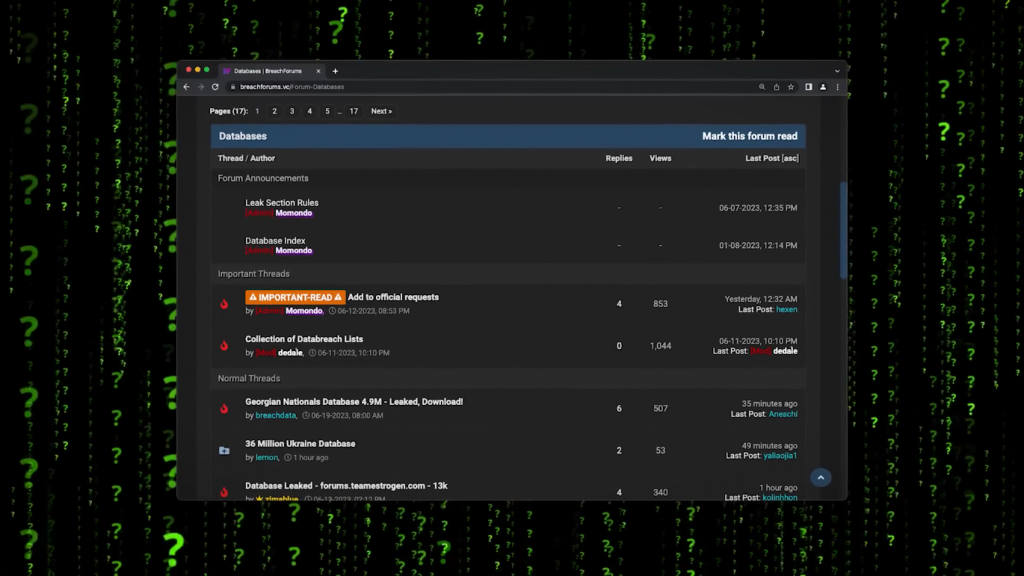Toggle sort order via the [asc] link

pos(790,158)
